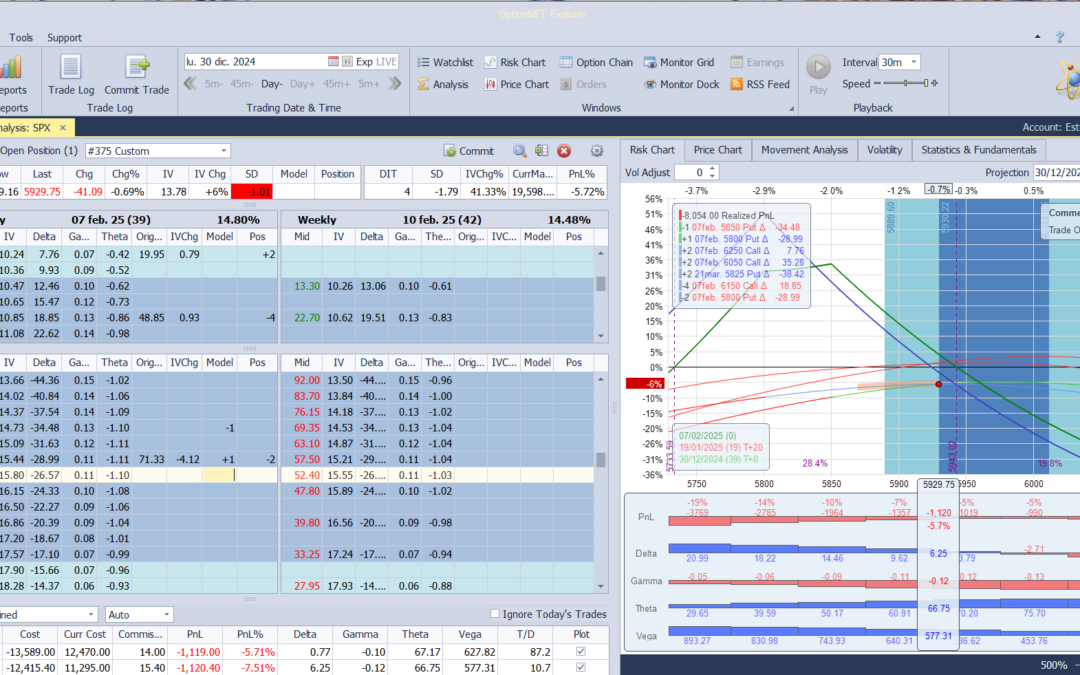Click the LIVE button in the date field
The image size is (1080, 675).
[386, 61]
